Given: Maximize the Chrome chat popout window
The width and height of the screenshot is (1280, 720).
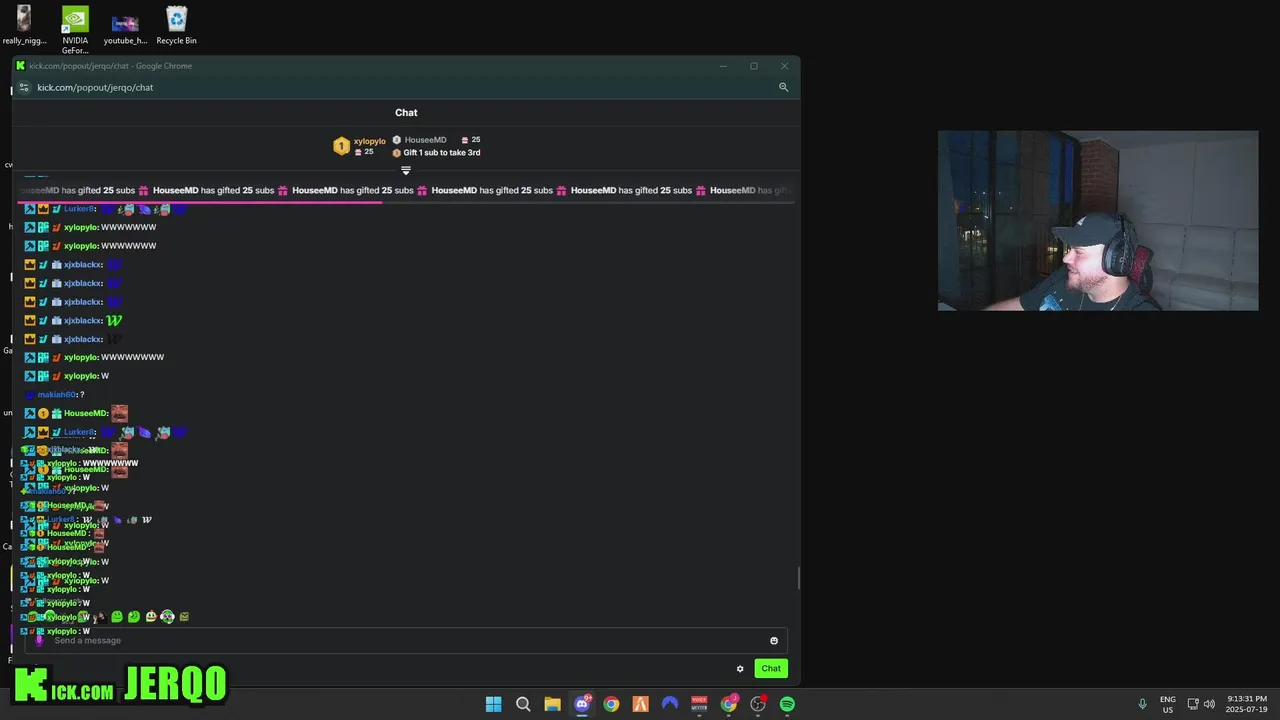Looking at the screenshot, I should coord(754,66).
